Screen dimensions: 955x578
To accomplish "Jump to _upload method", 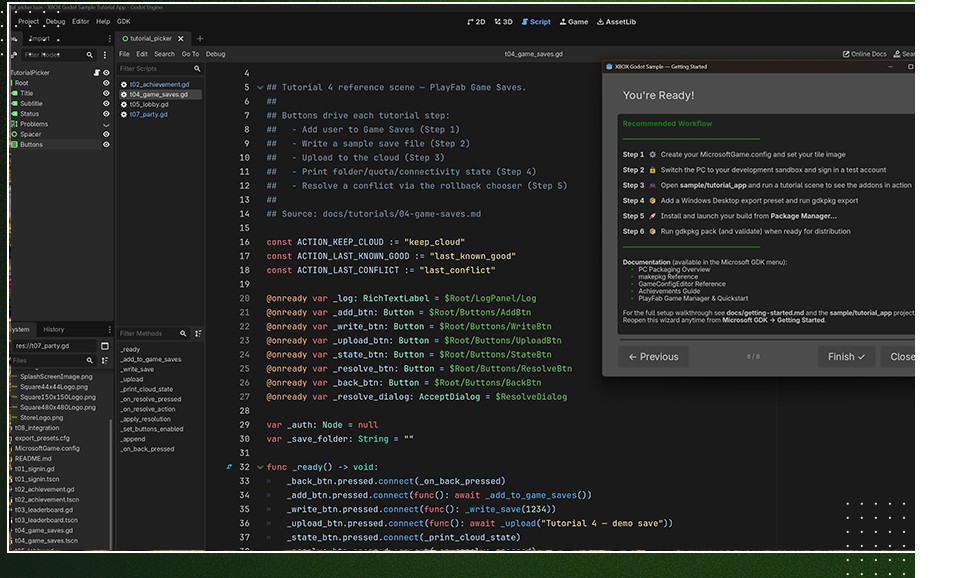I will point(132,379).
